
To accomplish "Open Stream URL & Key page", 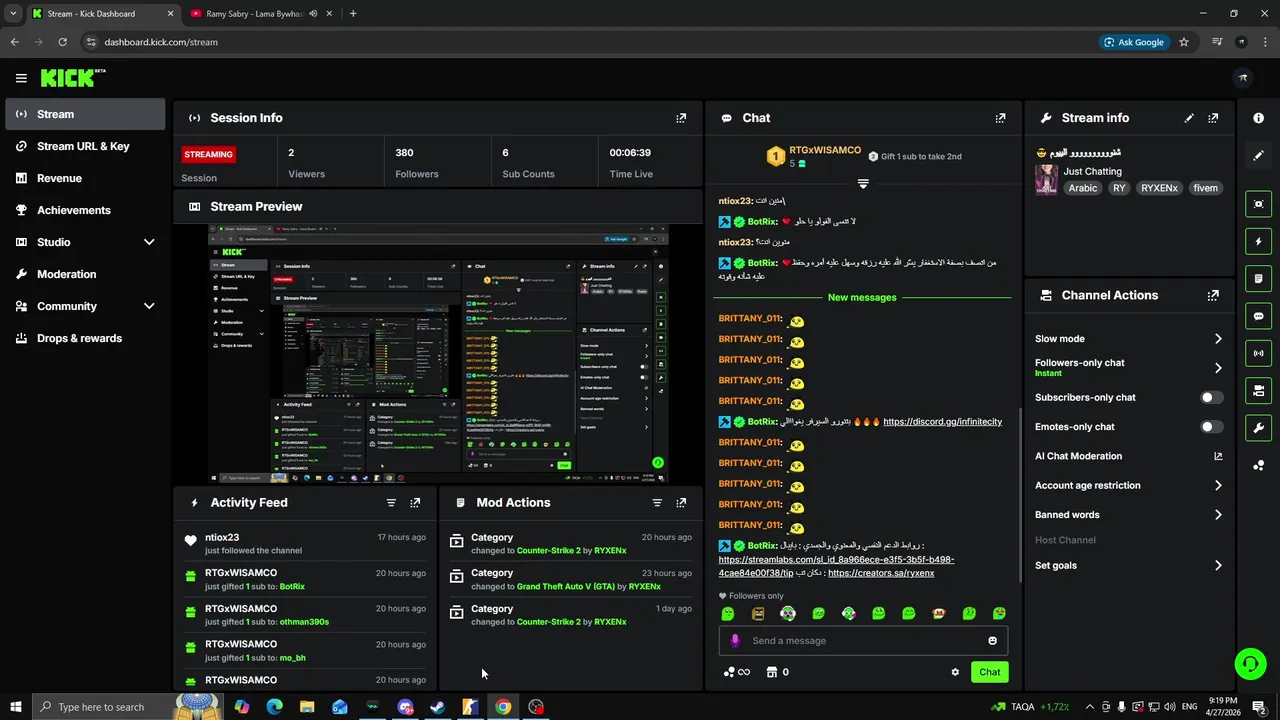I will point(85,146).
